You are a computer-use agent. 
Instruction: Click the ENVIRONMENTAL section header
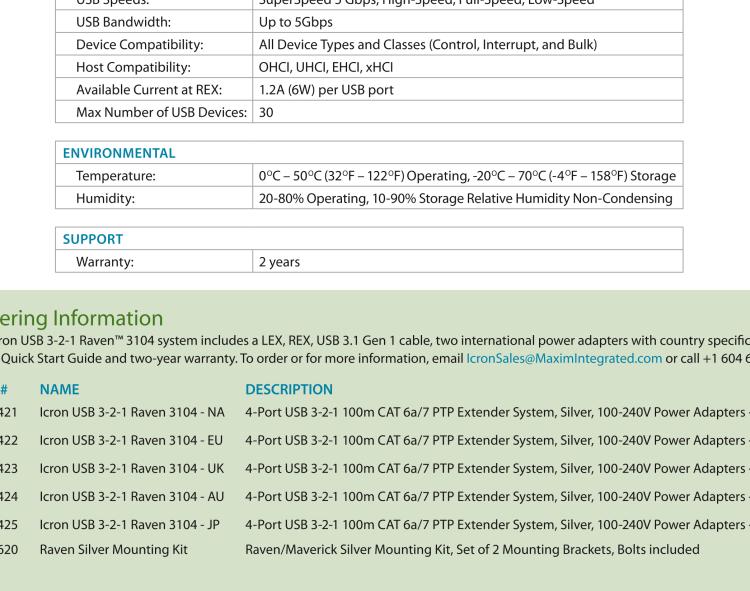pos(119,153)
